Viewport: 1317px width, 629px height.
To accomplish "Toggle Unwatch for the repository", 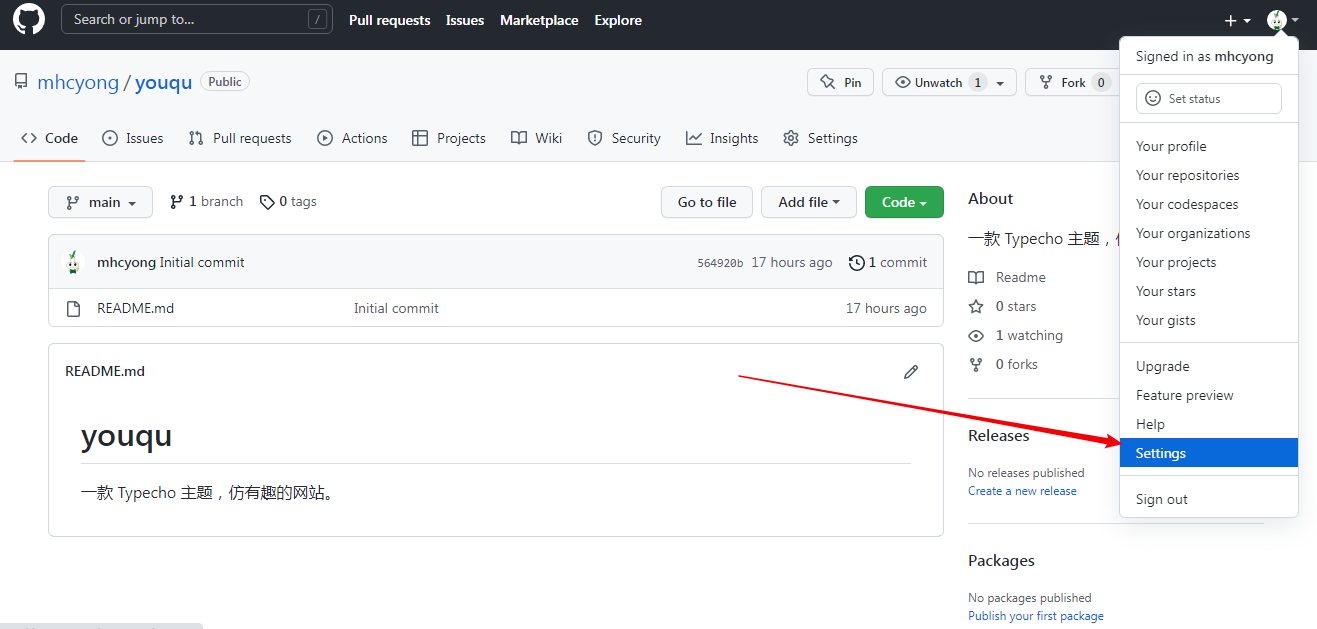I will (937, 83).
